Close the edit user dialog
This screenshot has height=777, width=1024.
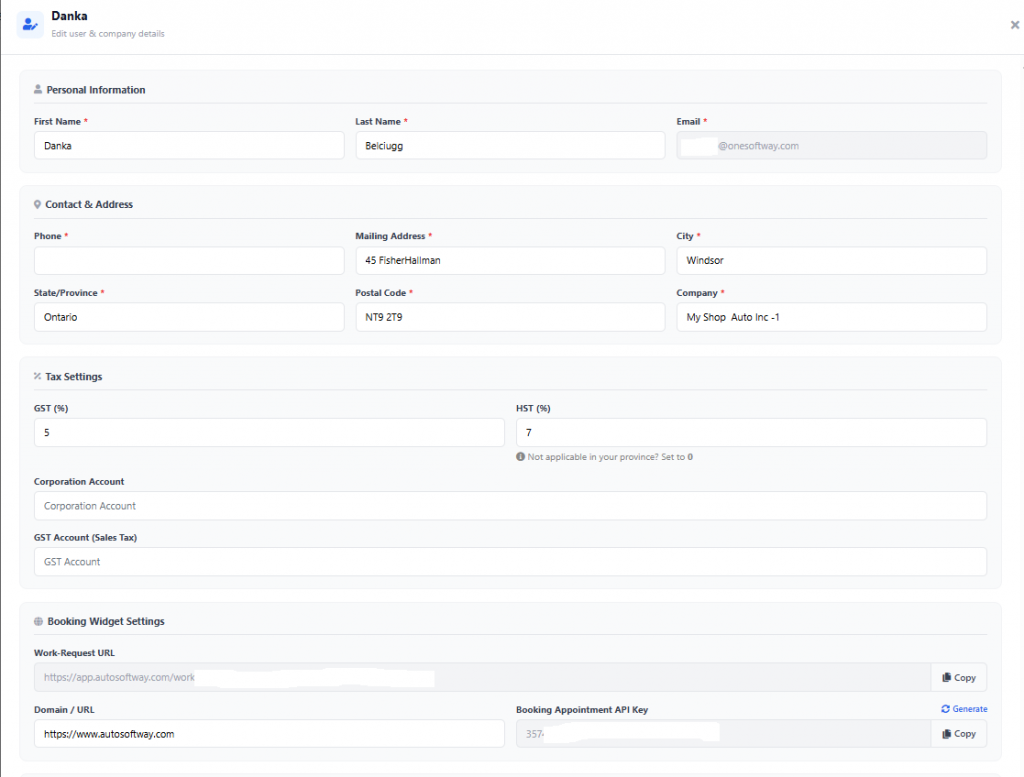tap(1014, 25)
